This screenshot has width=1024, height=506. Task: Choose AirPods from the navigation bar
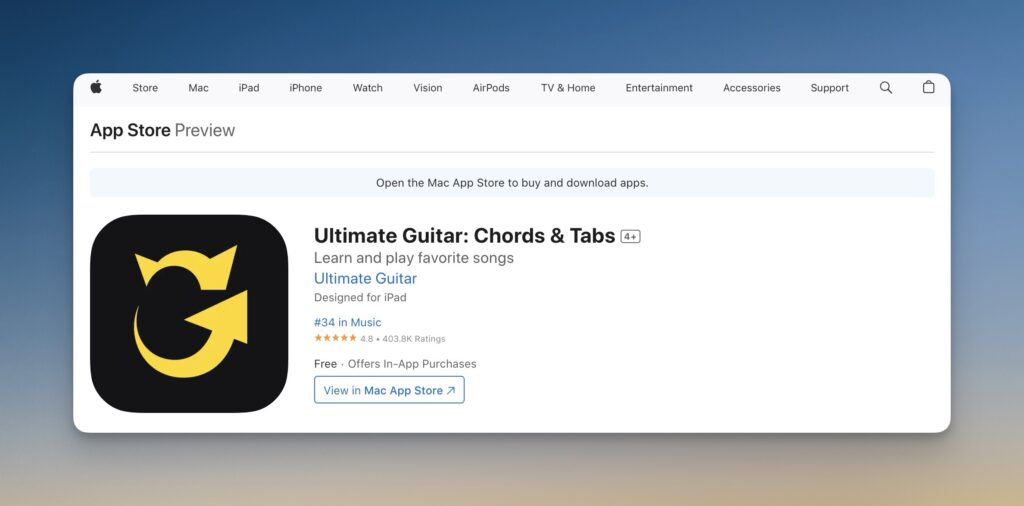[491, 88]
